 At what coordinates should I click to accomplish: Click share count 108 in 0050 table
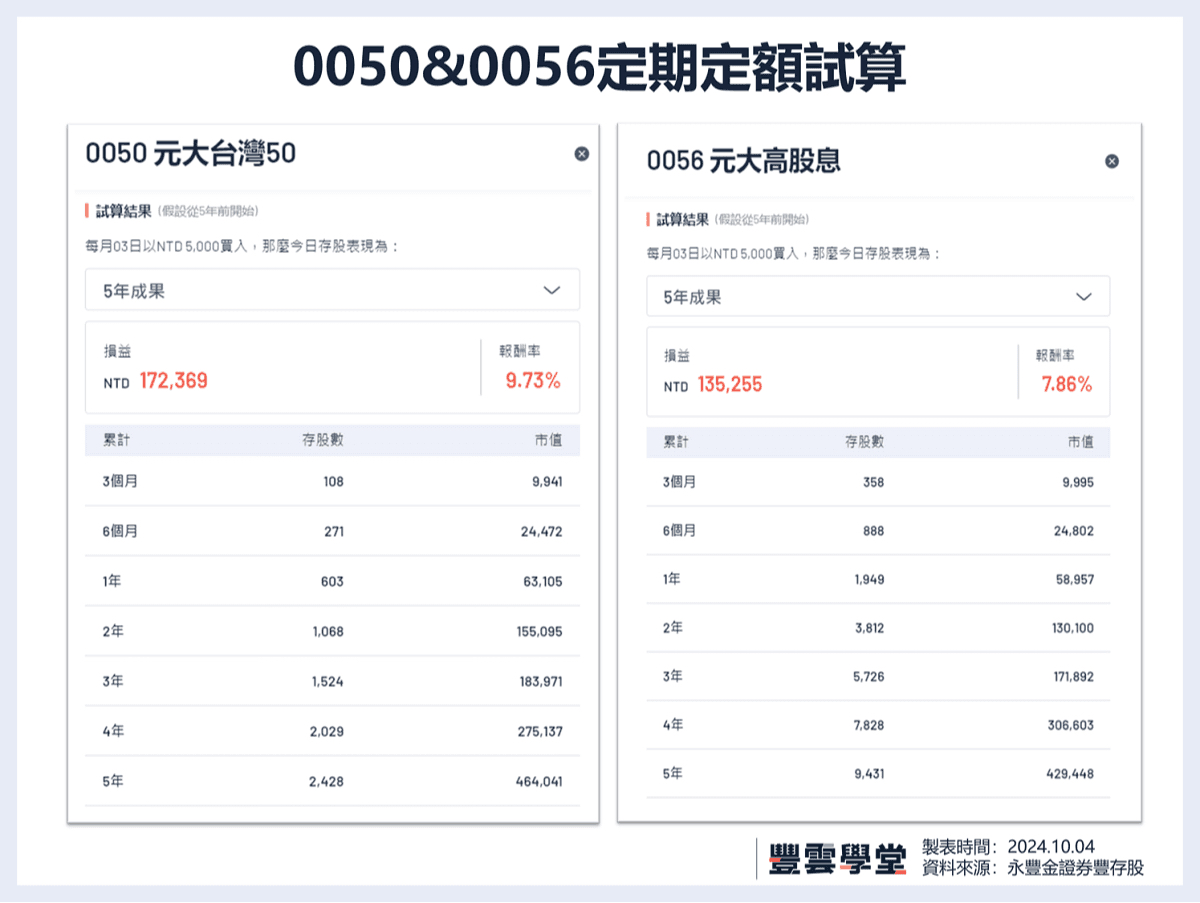333,481
